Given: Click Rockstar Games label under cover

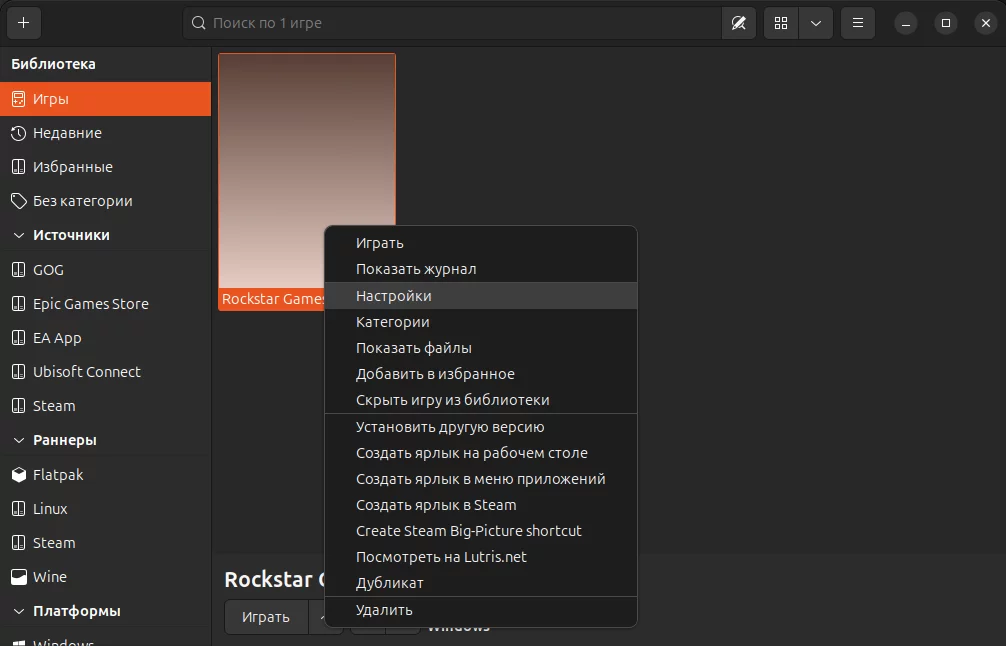Looking at the screenshot, I should click(273, 299).
